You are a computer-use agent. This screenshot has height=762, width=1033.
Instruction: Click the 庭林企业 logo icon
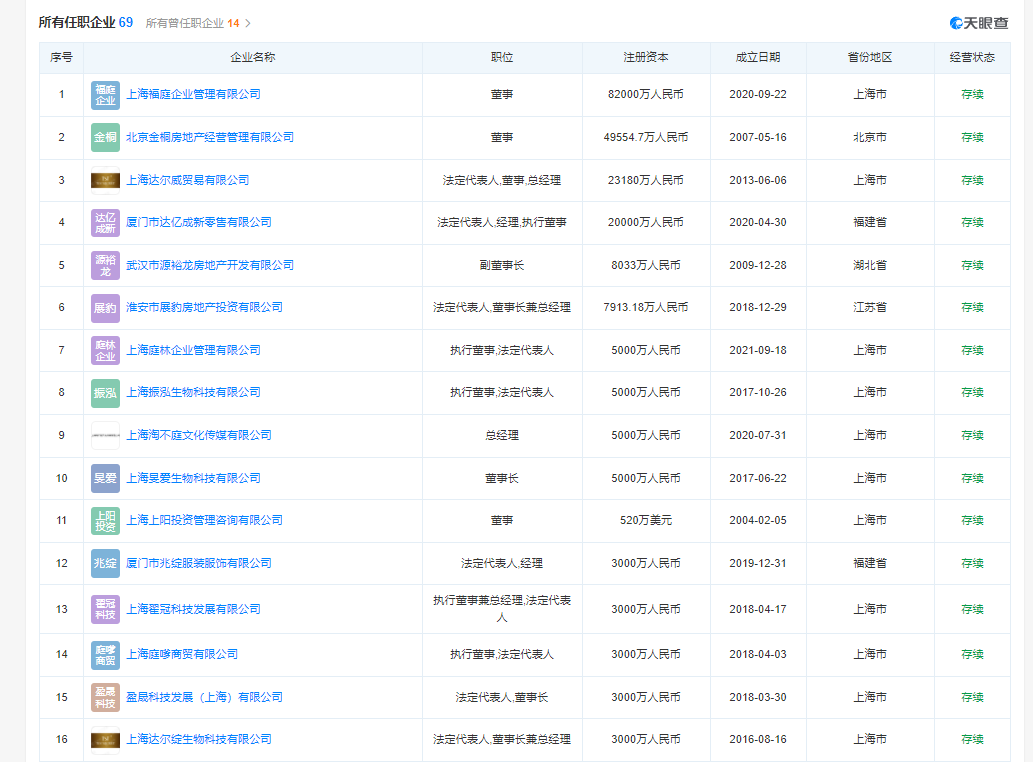click(105, 351)
